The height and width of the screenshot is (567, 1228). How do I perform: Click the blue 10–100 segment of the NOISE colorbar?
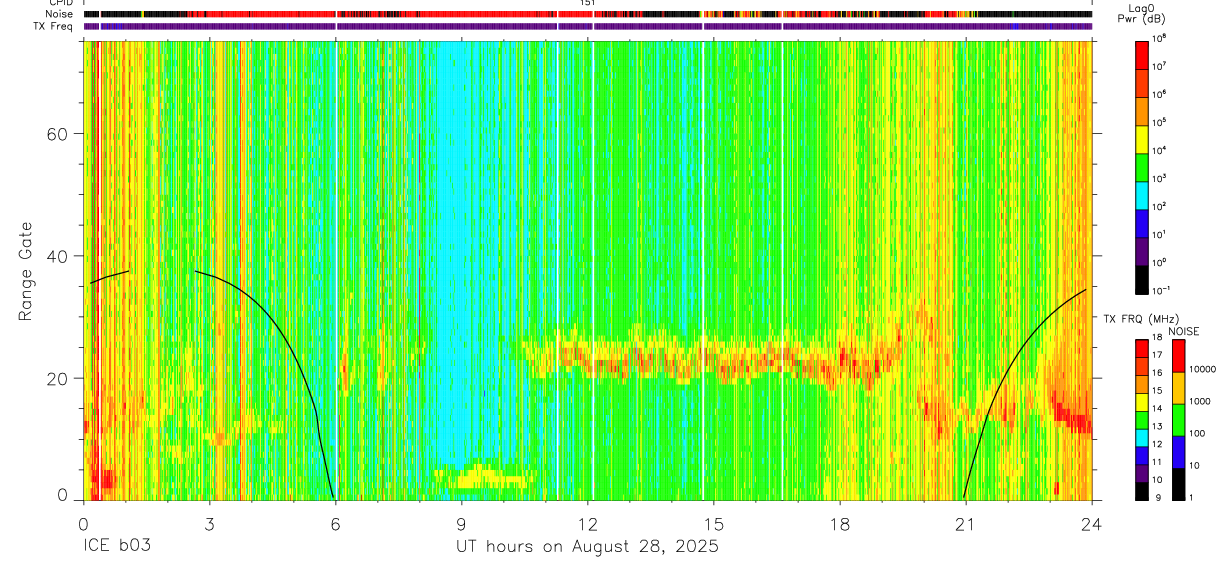click(x=1178, y=452)
